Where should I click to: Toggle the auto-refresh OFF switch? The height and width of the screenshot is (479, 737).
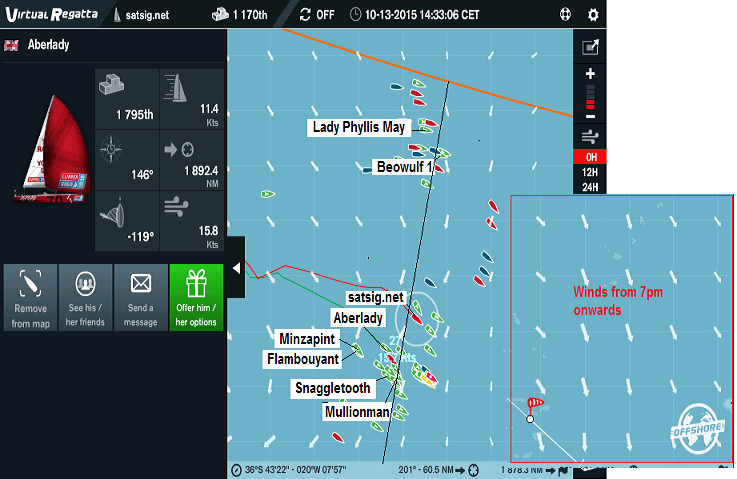[x=317, y=15]
